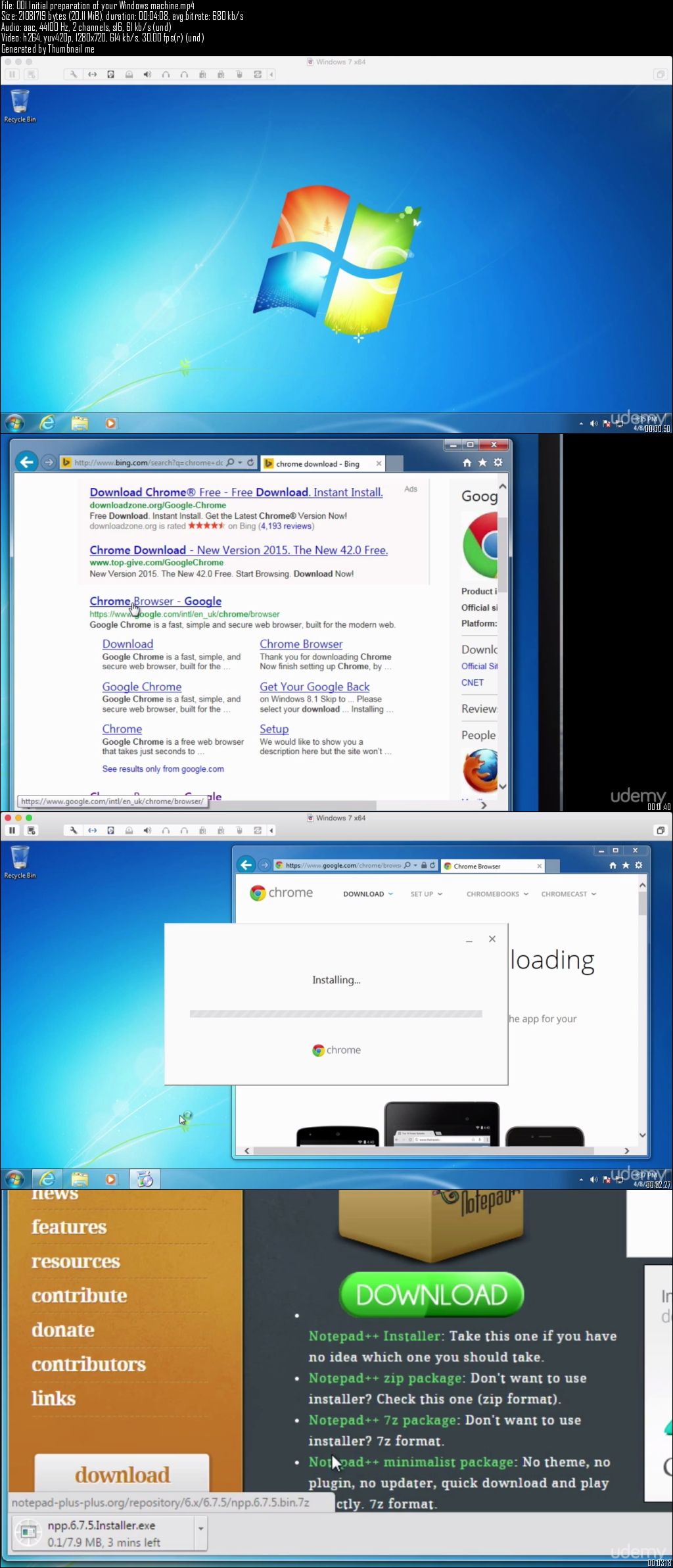Click the white 'download' button in the Notepad++ sidebar
This screenshot has width=673, height=1568.
[x=122, y=1474]
